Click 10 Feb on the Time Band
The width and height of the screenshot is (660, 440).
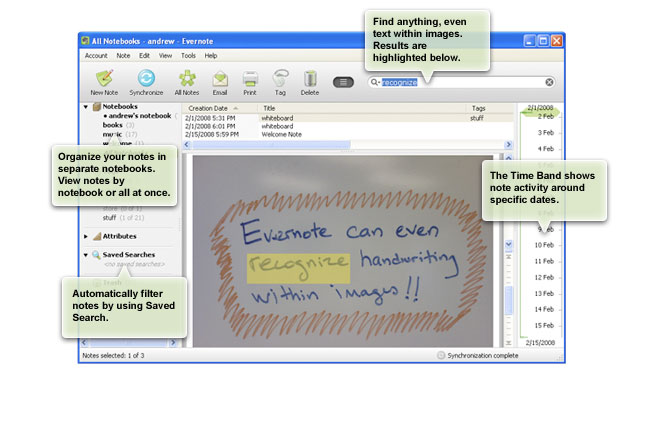tap(544, 244)
